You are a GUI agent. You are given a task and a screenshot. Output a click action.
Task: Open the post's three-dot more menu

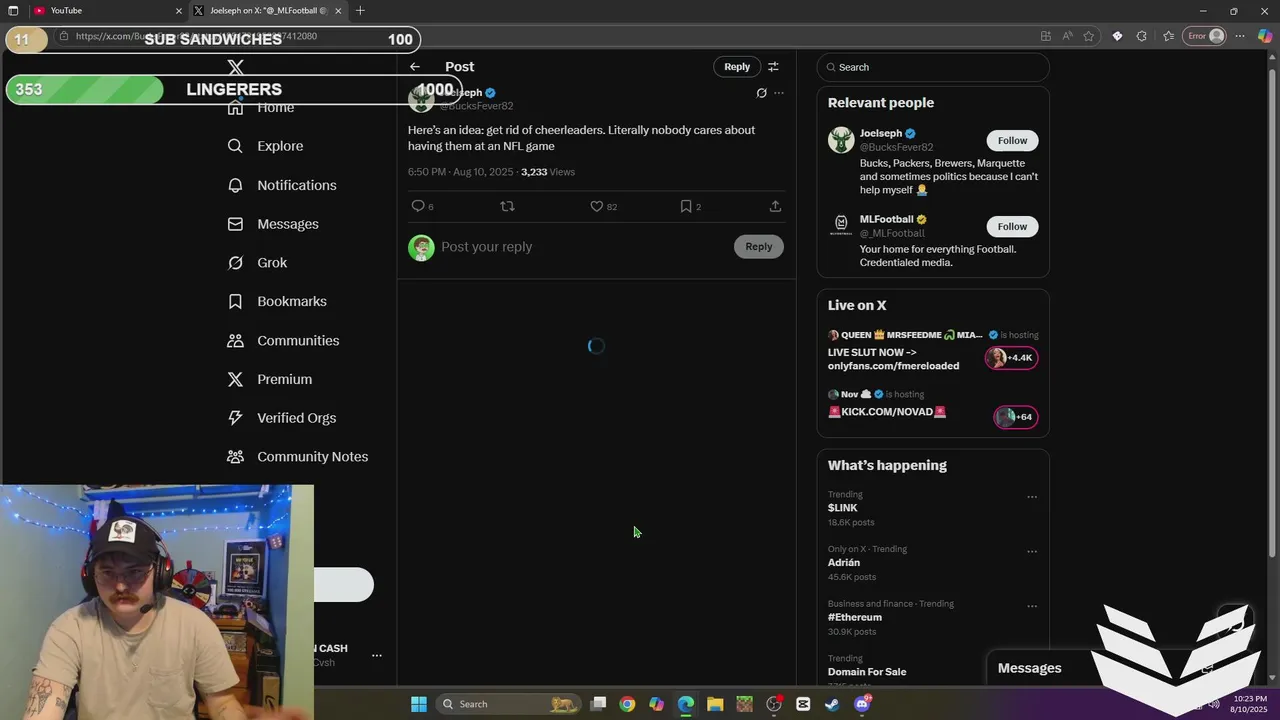(779, 93)
